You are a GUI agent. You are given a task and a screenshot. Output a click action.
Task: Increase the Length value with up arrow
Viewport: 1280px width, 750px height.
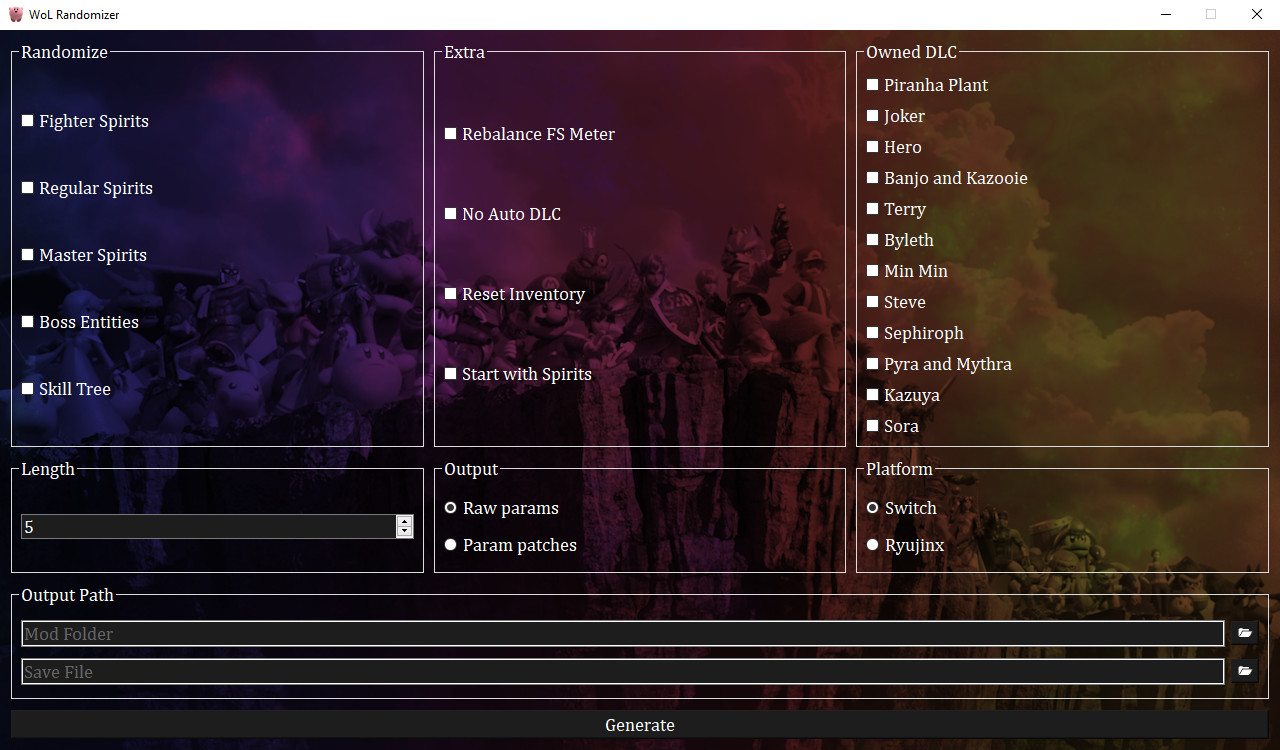404,521
